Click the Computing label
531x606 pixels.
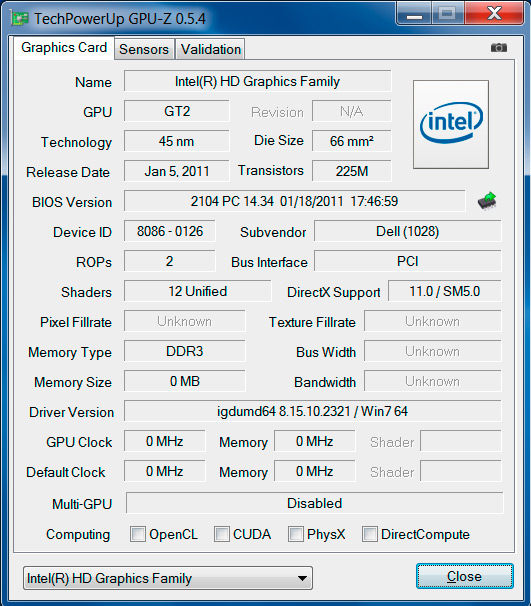tap(78, 535)
